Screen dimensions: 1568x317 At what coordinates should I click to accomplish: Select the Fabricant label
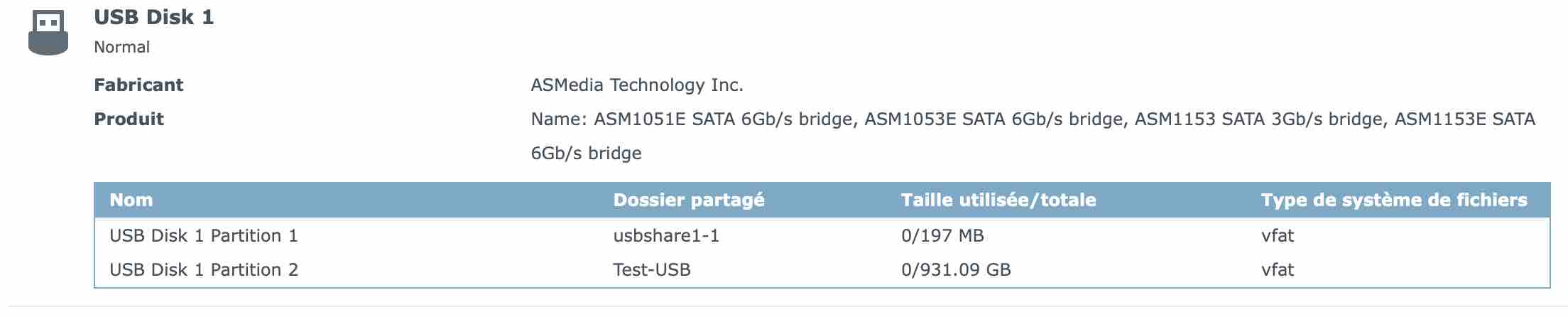[138, 85]
